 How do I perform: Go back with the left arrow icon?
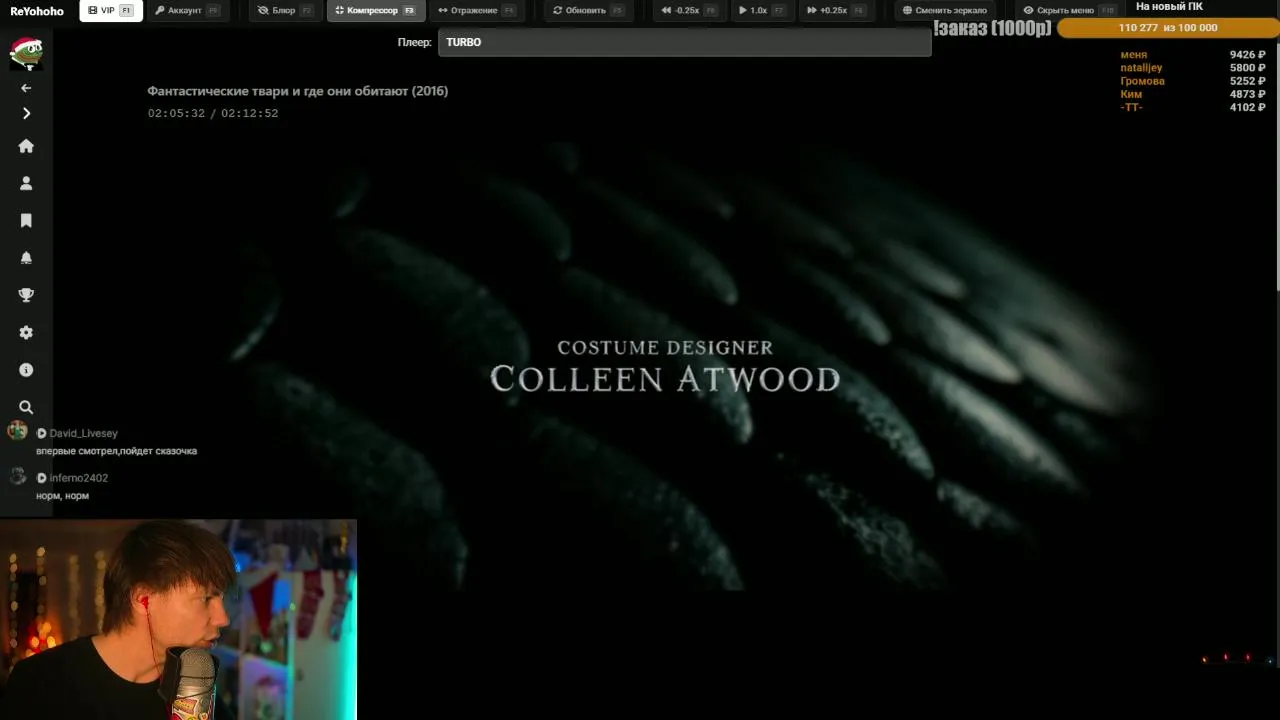click(26, 88)
